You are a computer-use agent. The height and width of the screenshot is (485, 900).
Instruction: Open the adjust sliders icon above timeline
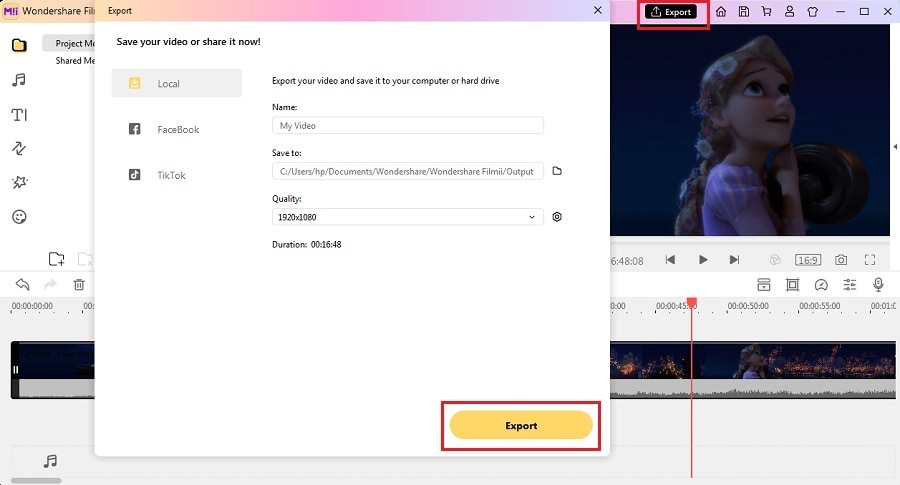[x=849, y=285]
